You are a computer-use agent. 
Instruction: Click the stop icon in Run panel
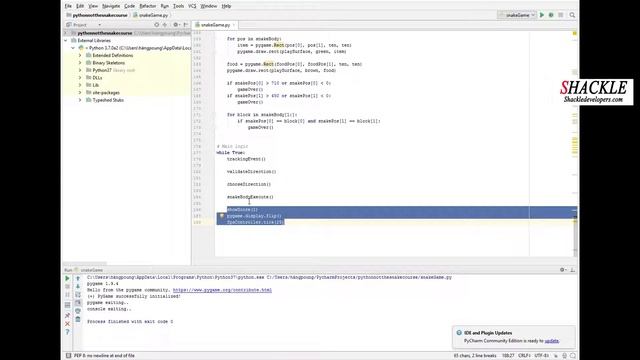coord(67,287)
